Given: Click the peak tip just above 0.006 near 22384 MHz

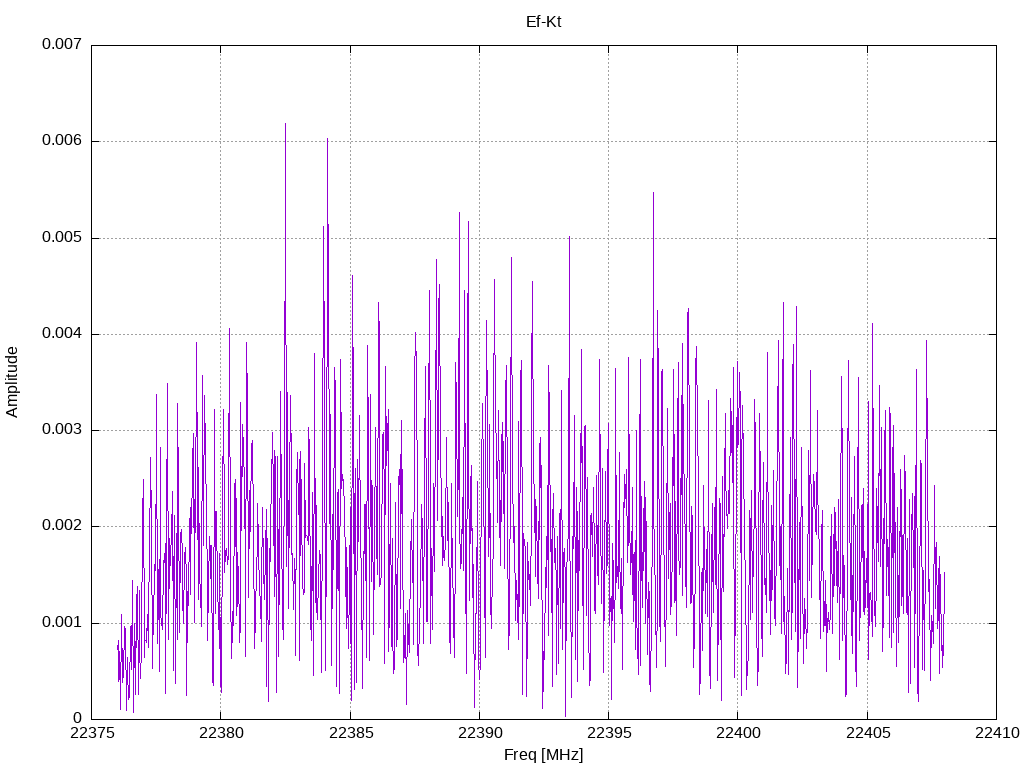Looking at the screenshot, I should click(327, 139).
